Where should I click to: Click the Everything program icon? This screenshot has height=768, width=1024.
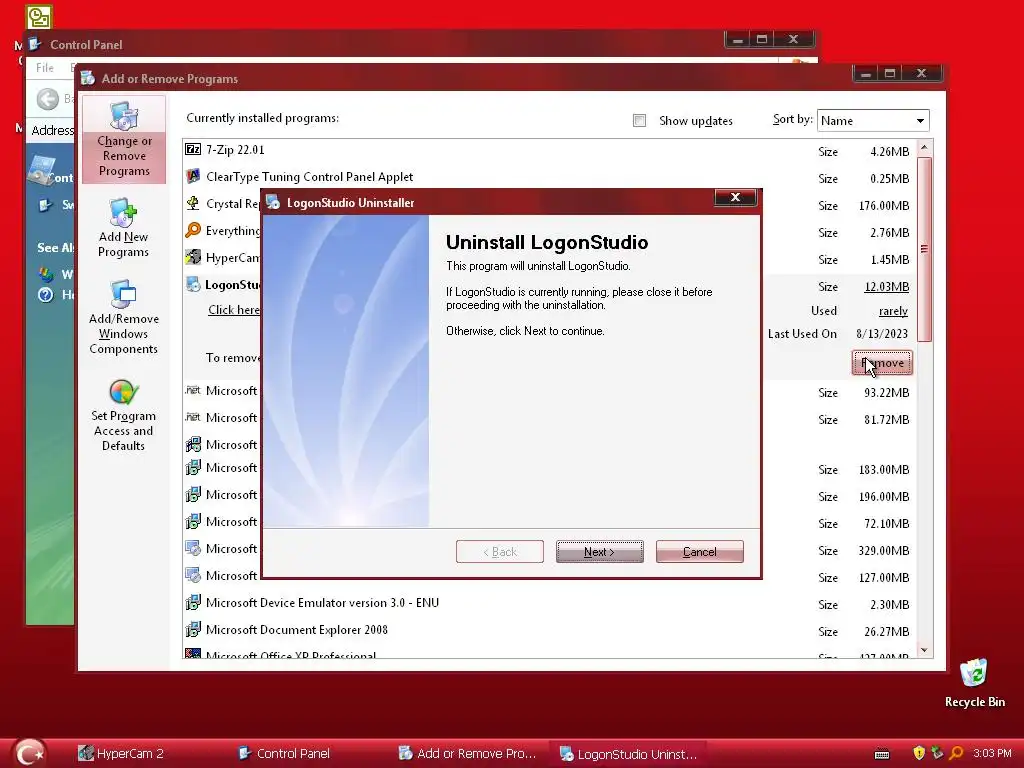(x=193, y=230)
